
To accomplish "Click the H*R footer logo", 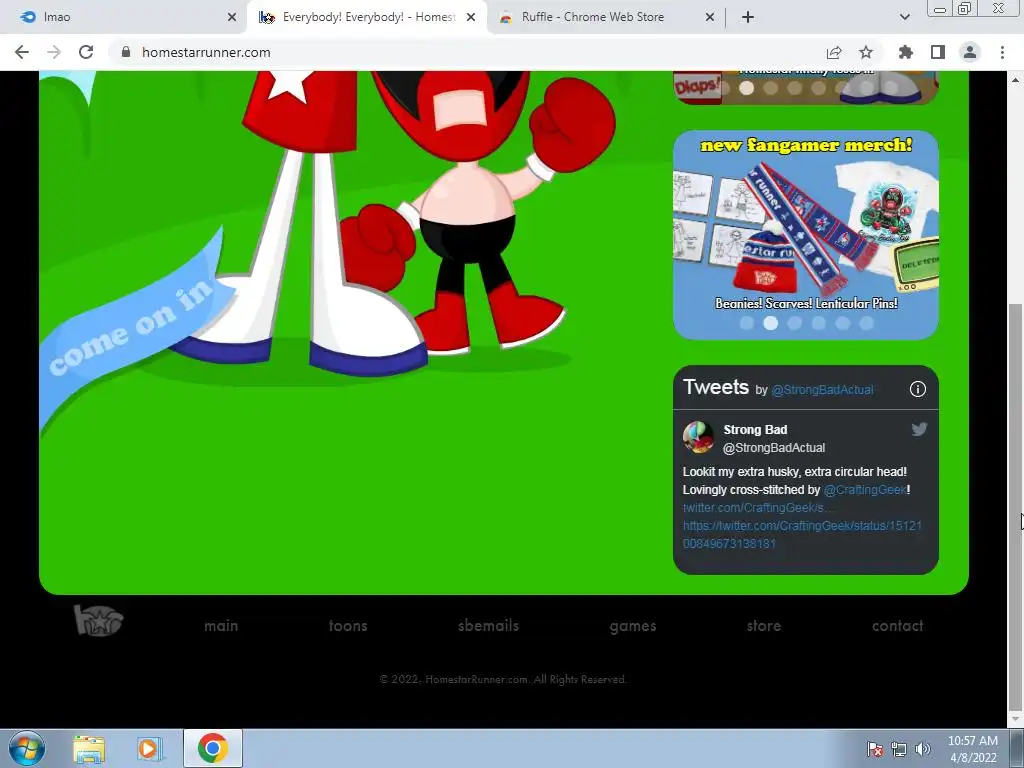I will (98, 620).
